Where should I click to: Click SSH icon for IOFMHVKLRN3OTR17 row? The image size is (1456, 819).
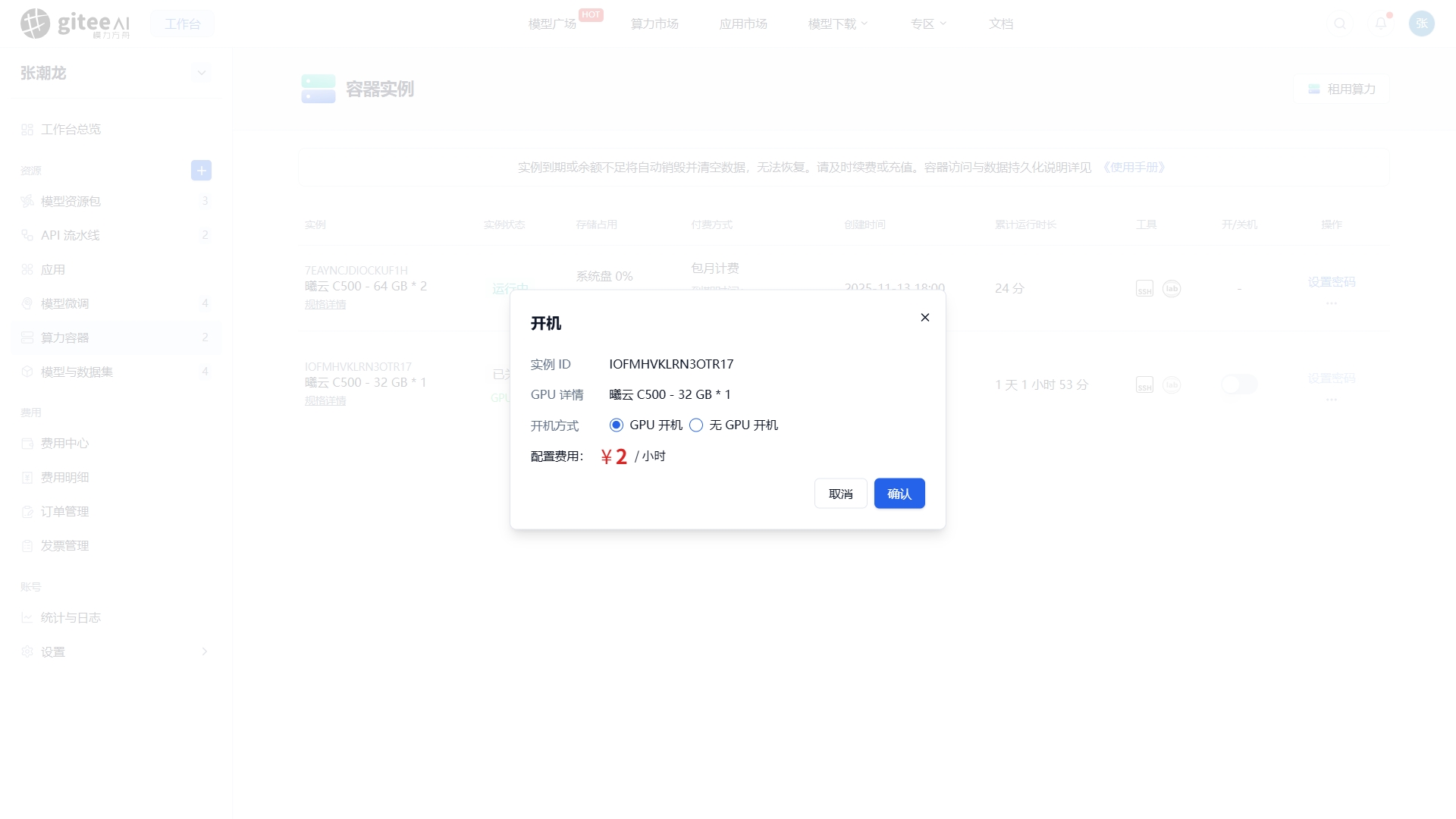coord(1144,385)
